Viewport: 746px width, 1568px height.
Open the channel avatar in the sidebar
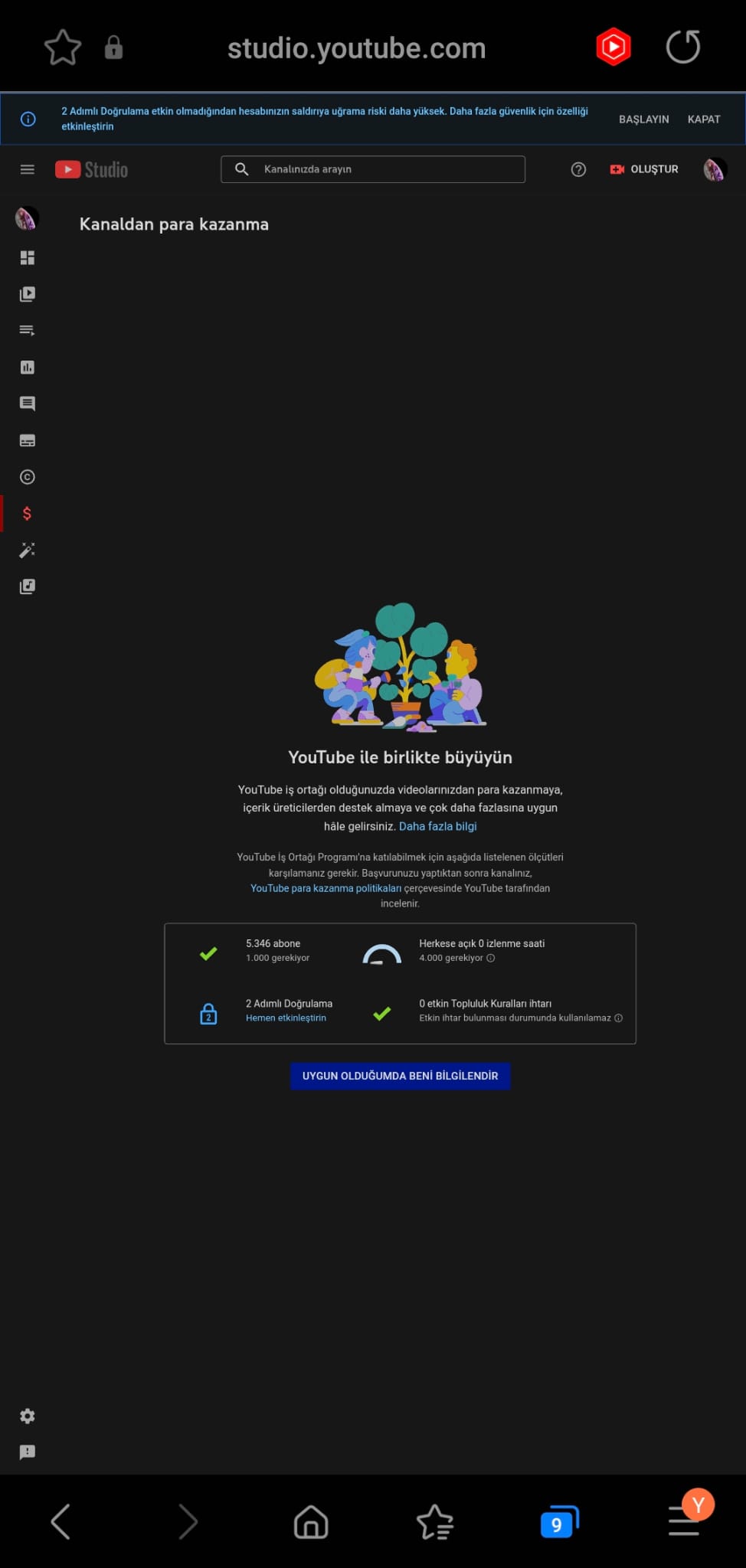point(27,219)
